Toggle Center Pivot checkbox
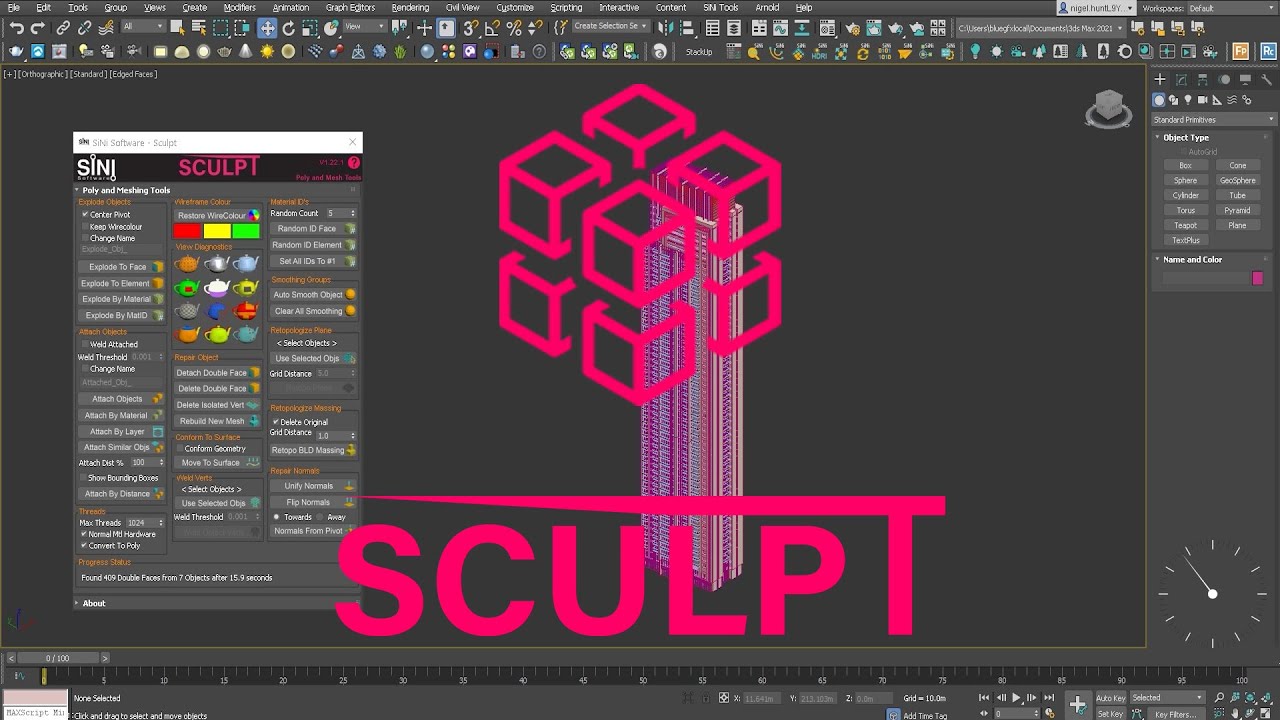Image resolution: width=1280 pixels, height=720 pixels. (x=85, y=215)
